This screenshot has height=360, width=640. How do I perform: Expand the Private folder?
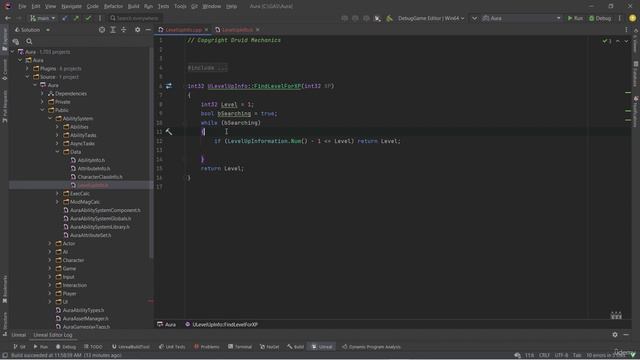click(42, 102)
